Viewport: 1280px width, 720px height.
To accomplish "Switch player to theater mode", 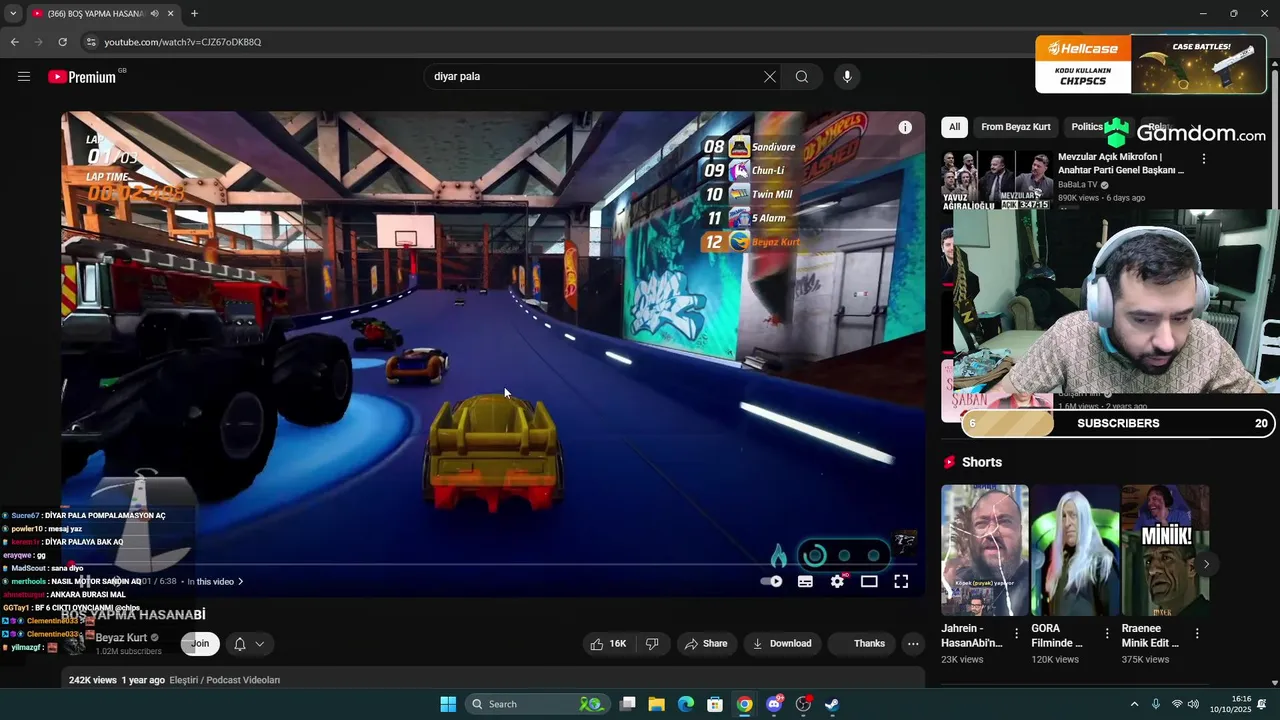I will tap(869, 581).
